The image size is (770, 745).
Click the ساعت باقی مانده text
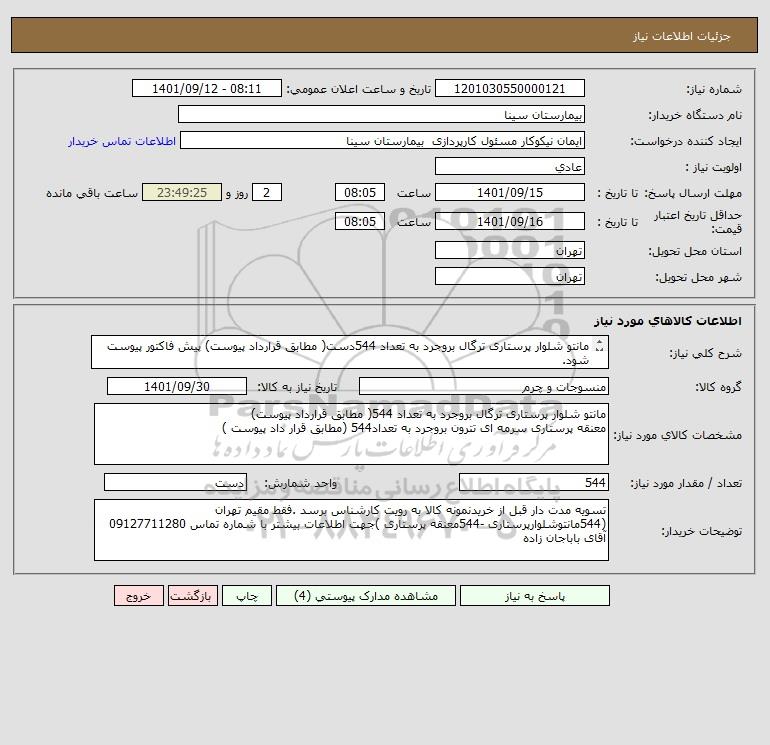click(92, 193)
